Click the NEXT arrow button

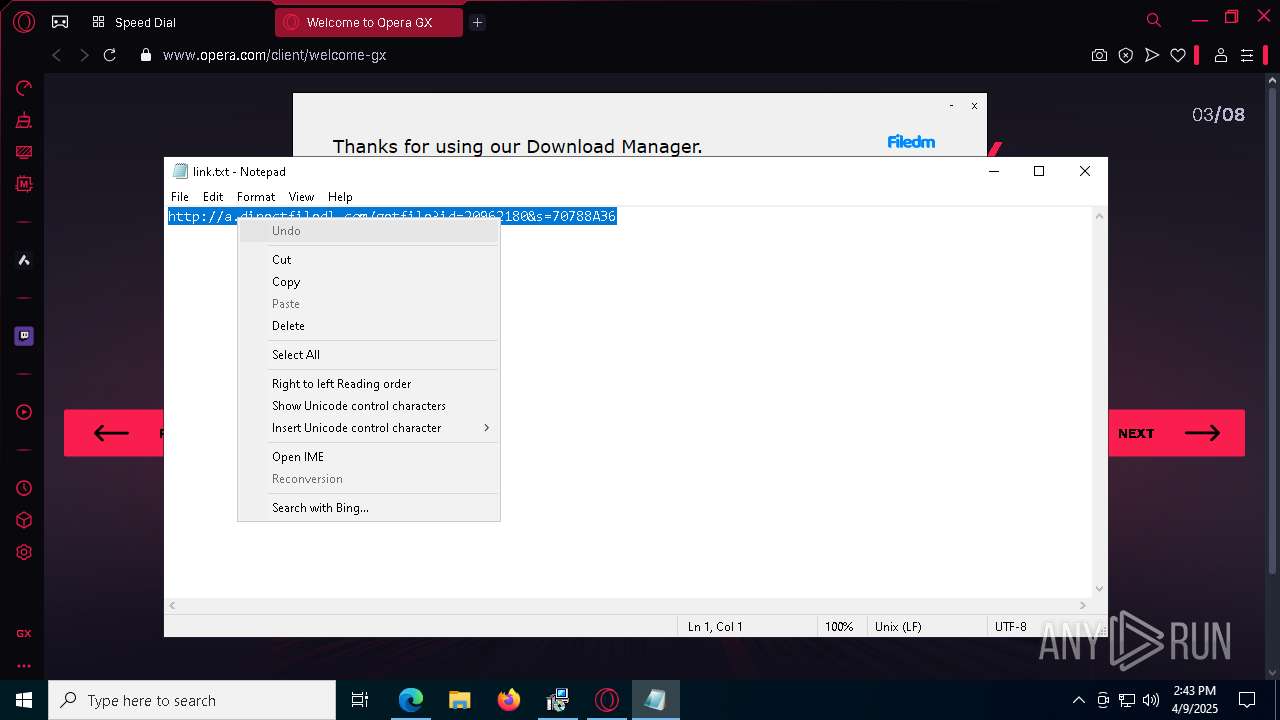pyautogui.click(x=1177, y=433)
